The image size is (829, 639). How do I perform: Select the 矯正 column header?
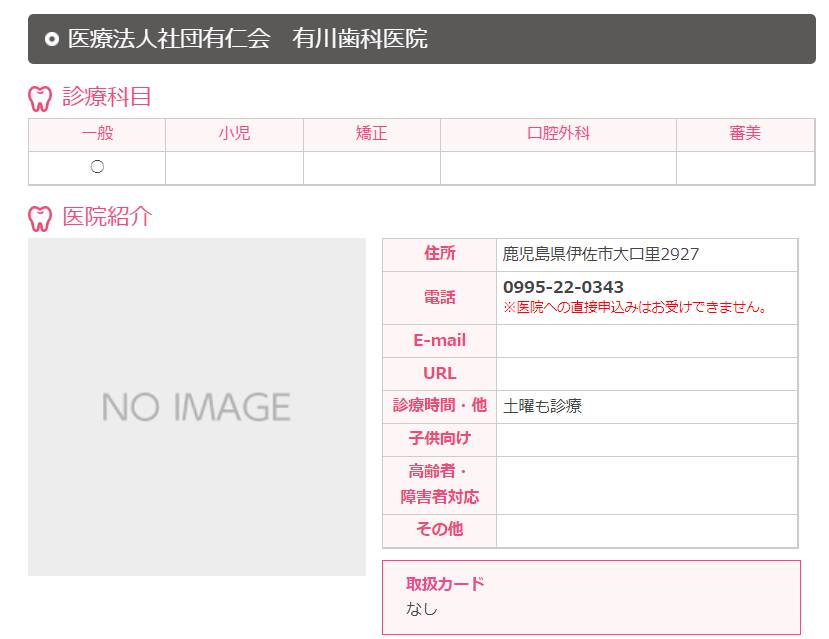(x=372, y=134)
